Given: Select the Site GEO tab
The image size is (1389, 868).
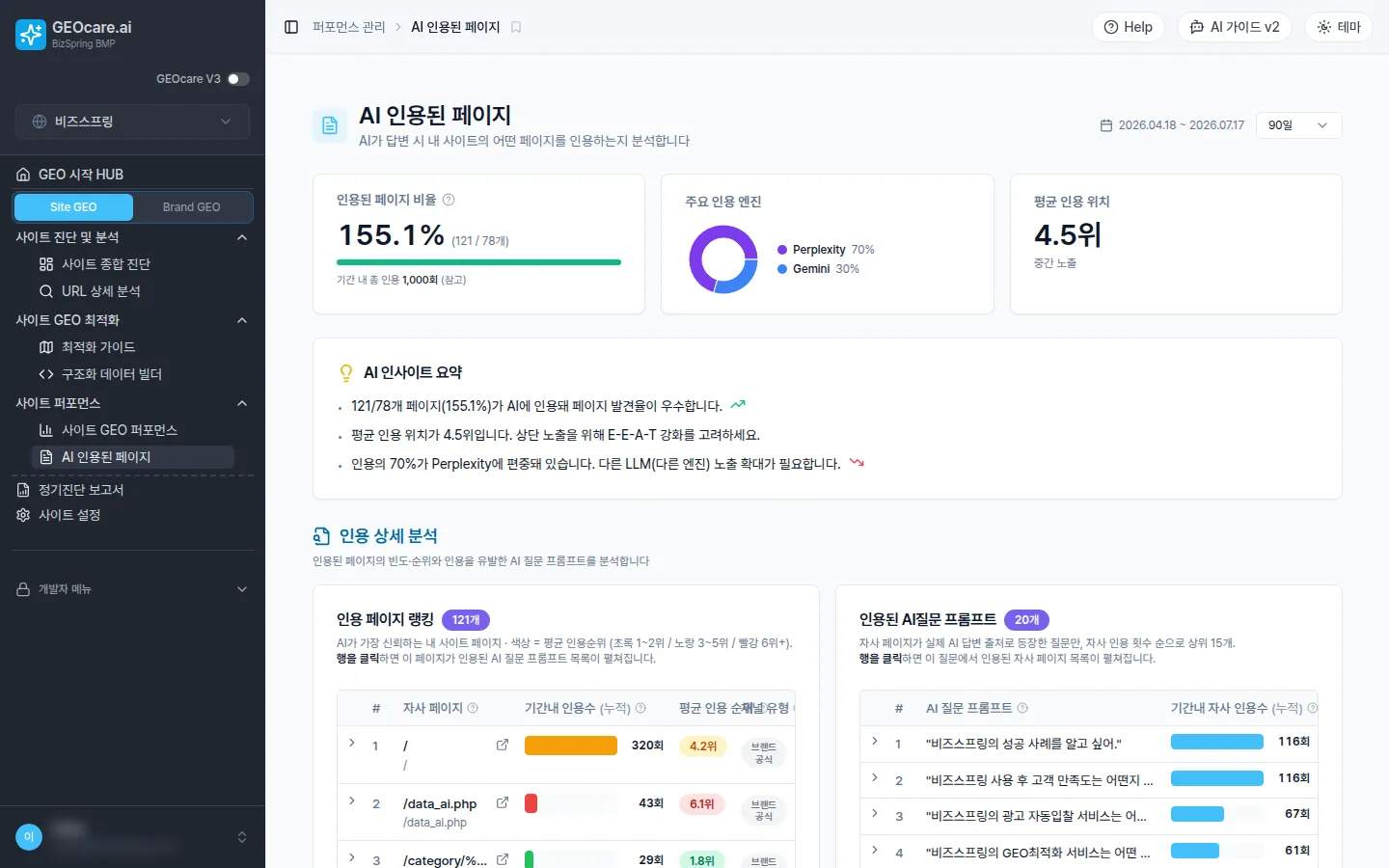Looking at the screenshot, I should pos(73,207).
